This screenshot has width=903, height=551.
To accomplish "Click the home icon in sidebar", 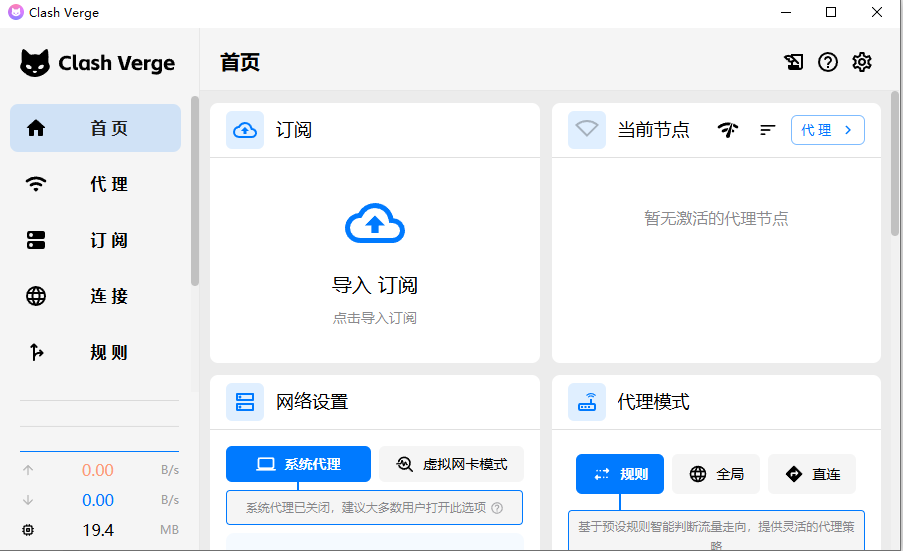I will point(36,128).
